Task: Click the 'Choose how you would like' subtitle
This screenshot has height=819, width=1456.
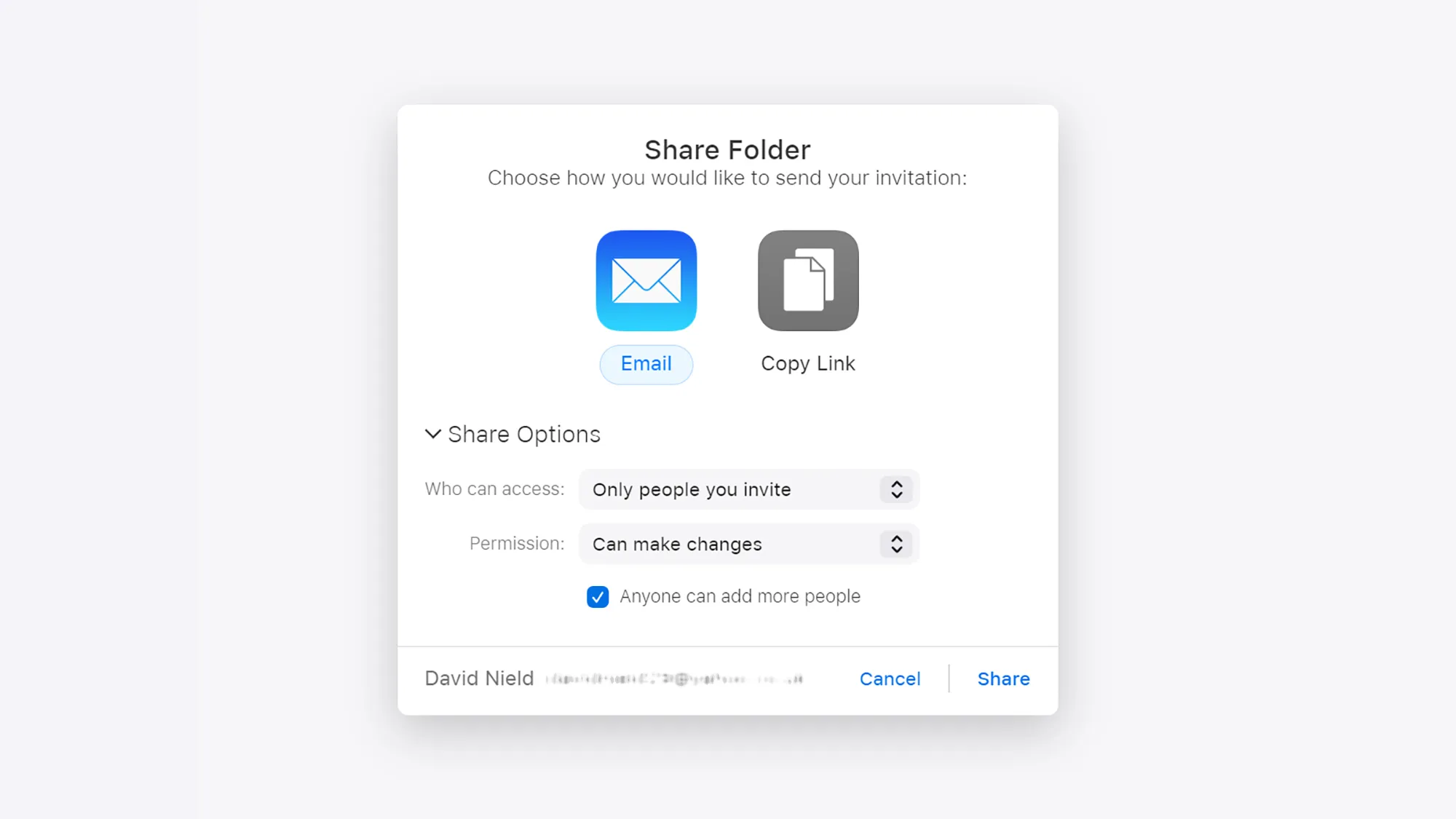Action: tap(727, 178)
